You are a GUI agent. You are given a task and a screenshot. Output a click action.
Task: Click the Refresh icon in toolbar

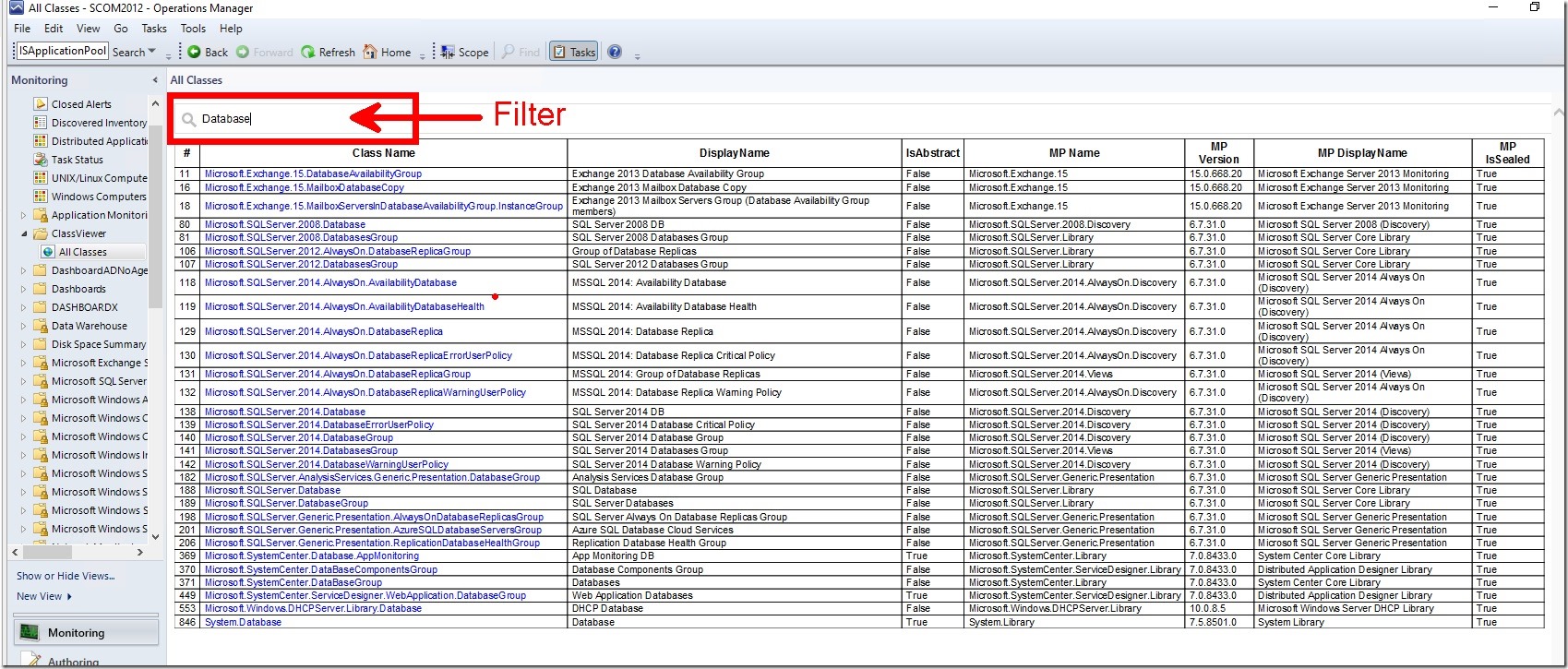(x=308, y=52)
